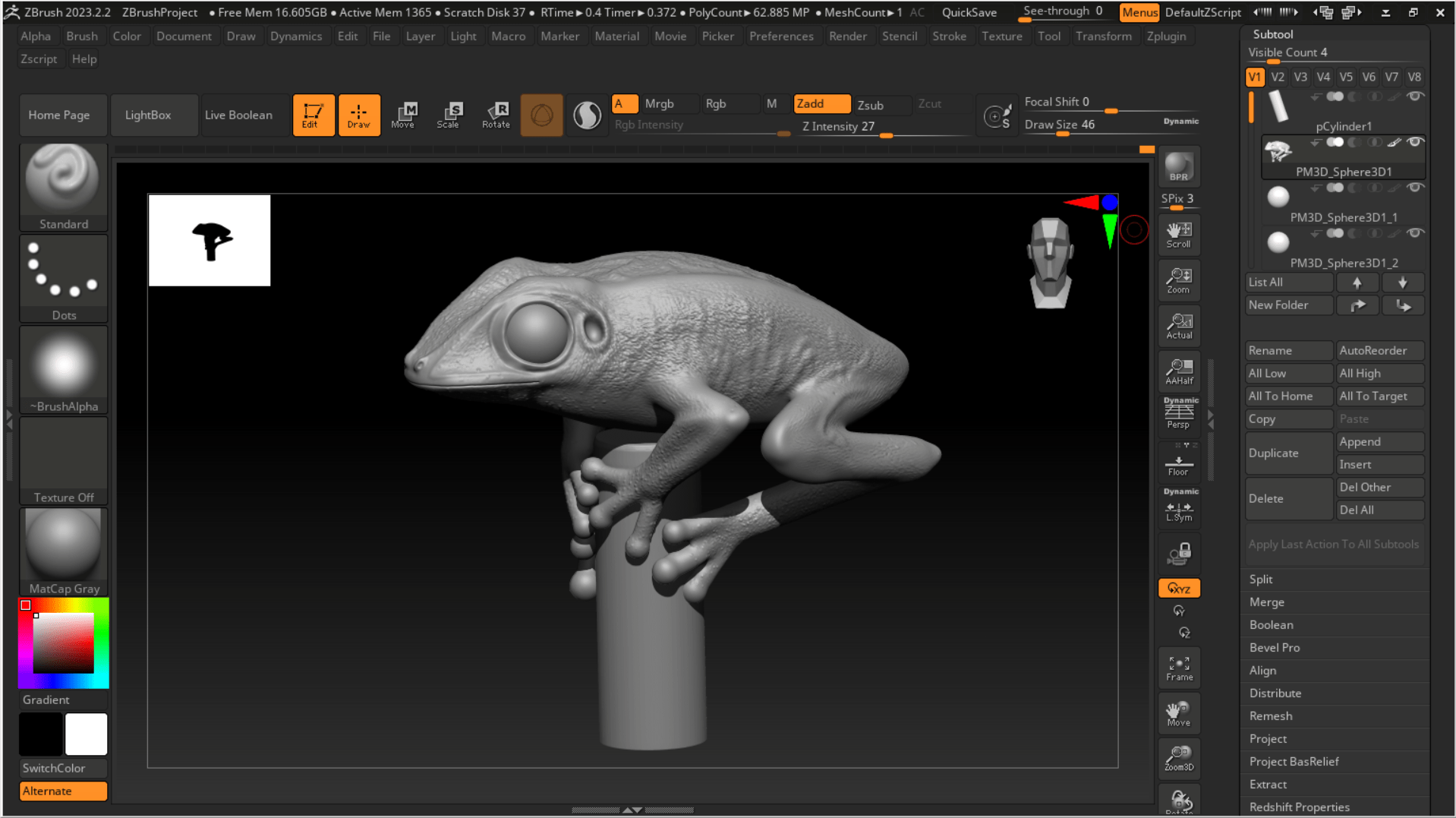This screenshot has width=1456, height=818.
Task: Select the Scale gizmo tool
Action: pos(450,115)
